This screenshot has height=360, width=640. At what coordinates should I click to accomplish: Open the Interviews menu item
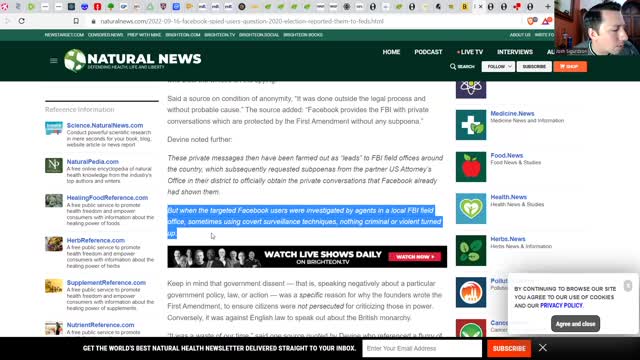tap(515, 52)
